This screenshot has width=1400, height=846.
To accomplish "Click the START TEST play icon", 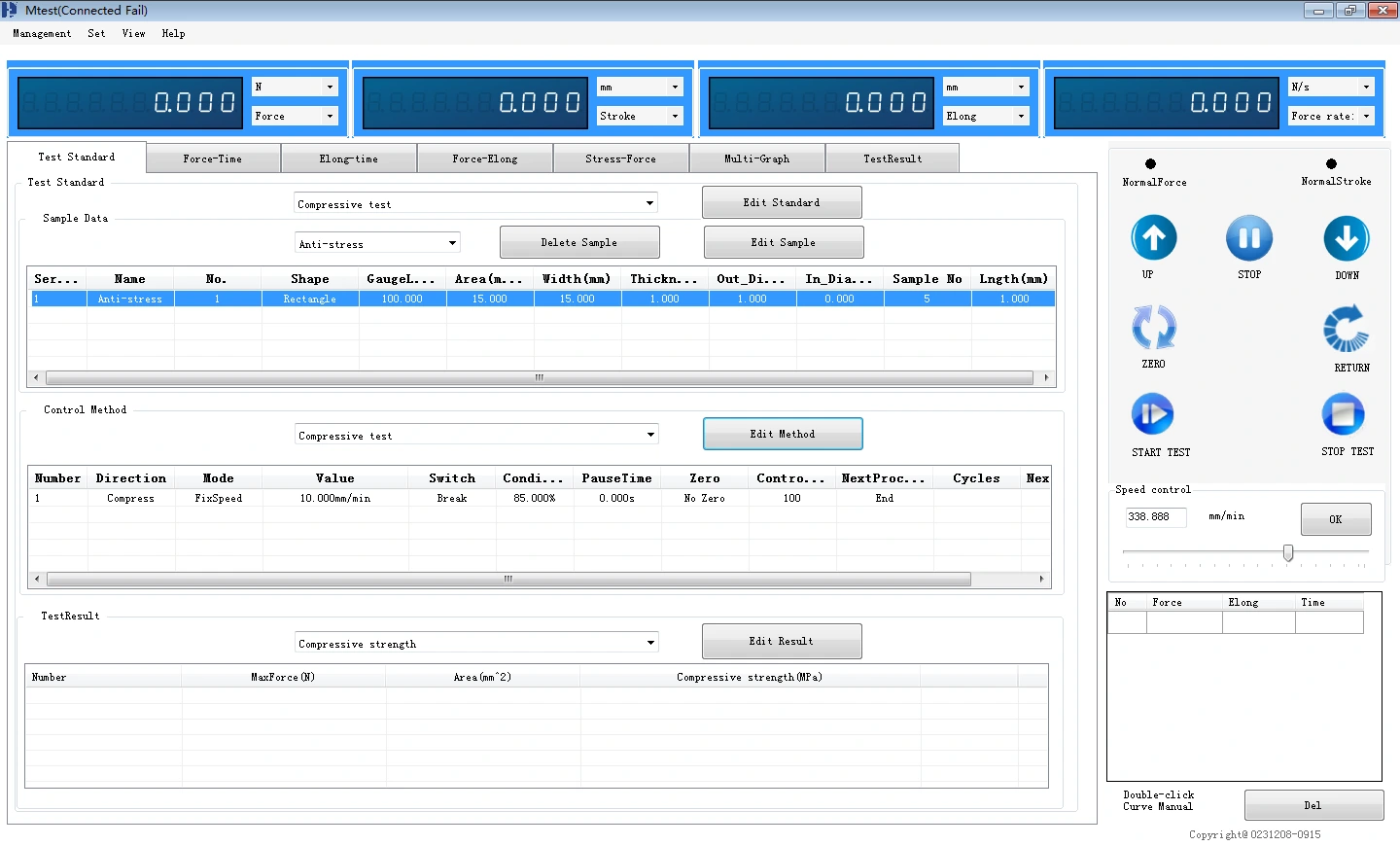I will tap(1153, 414).
